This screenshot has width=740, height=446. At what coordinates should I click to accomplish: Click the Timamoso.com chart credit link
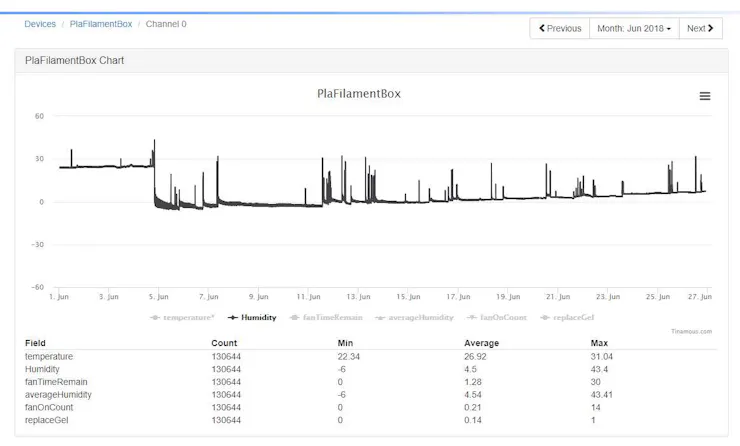(x=692, y=331)
